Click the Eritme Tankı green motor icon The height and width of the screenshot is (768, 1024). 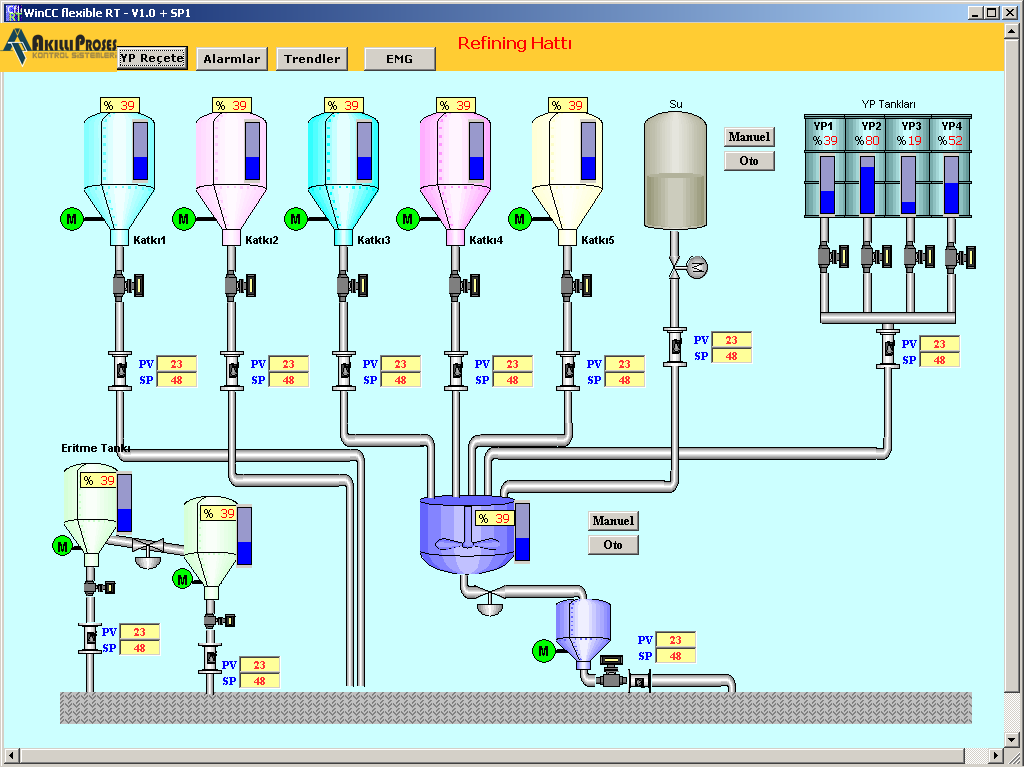(x=62, y=546)
